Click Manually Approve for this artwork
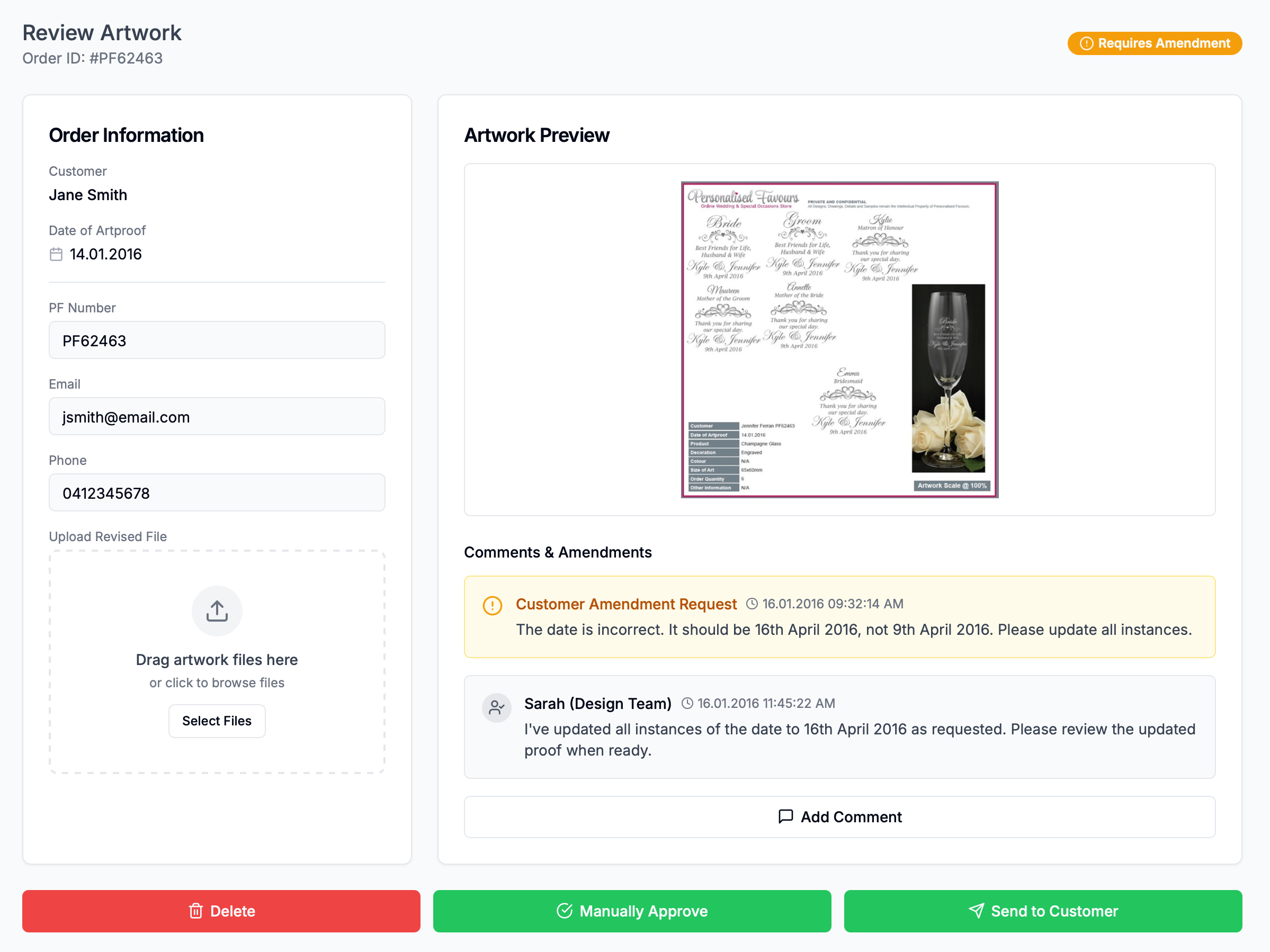1270x952 pixels. (631, 911)
